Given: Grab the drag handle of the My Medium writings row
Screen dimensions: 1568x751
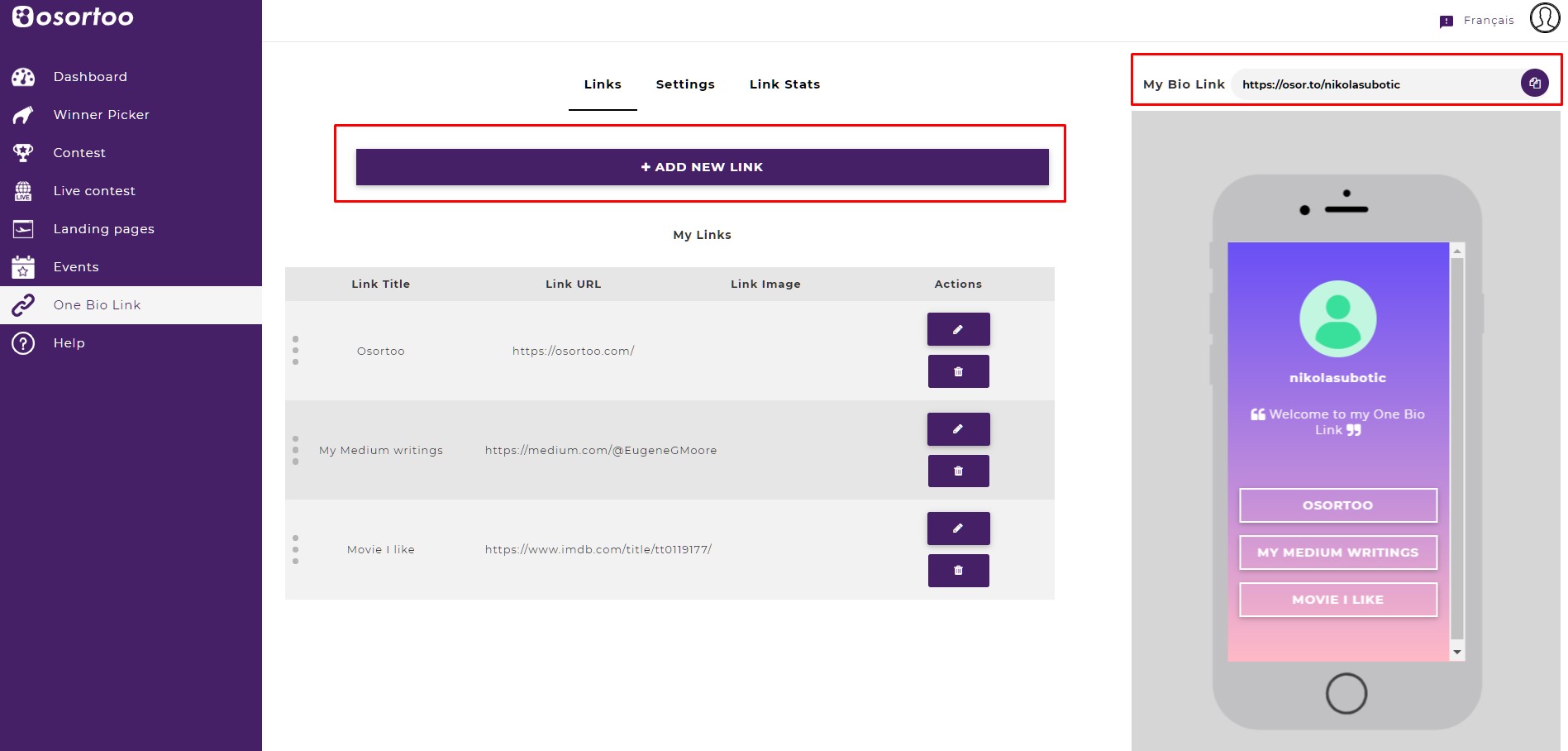Looking at the screenshot, I should pyautogui.click(x=295, y=450).
